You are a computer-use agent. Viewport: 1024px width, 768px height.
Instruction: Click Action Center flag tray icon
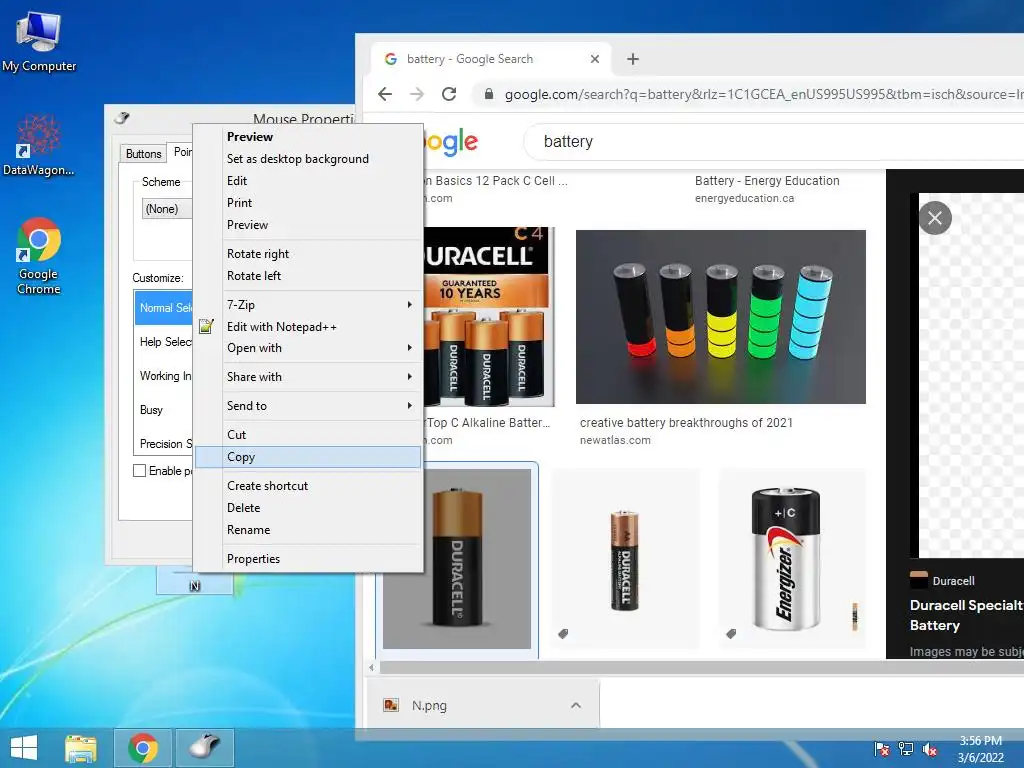882,749
